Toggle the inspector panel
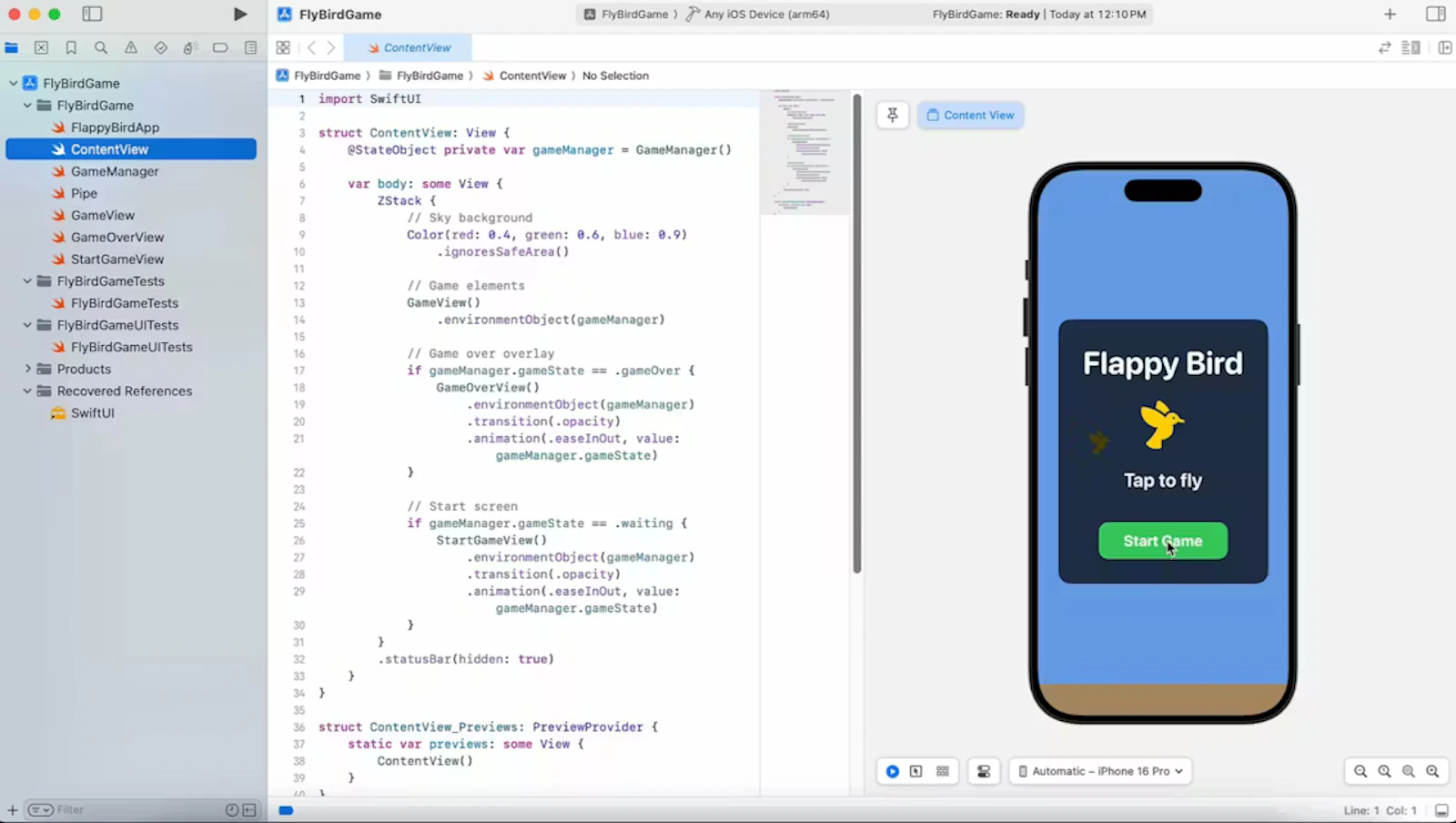 1436,14
